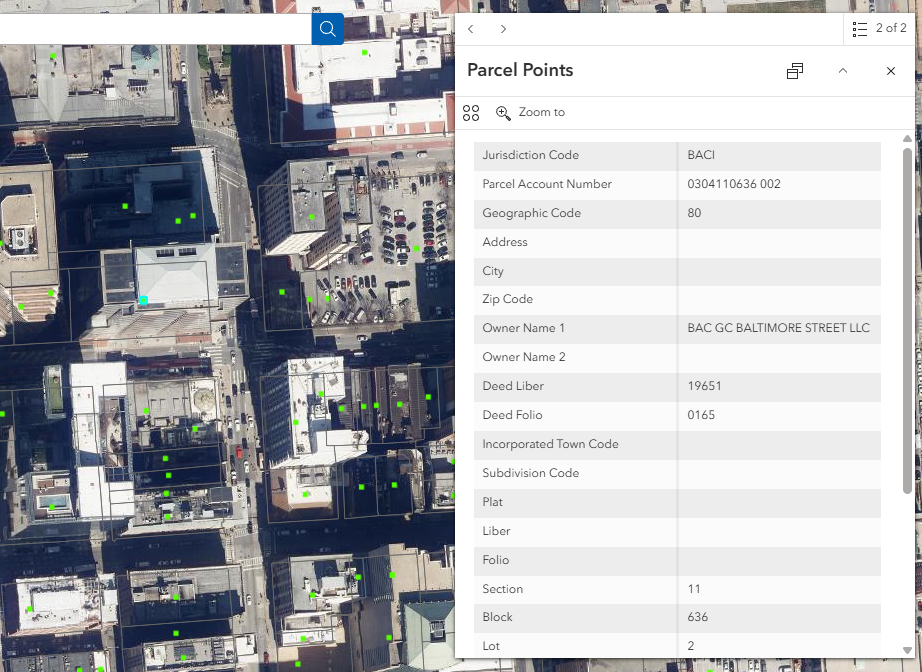Click the Parcel Points popup title
Viewport: 922px width, 672px height.
pos(520,70)
